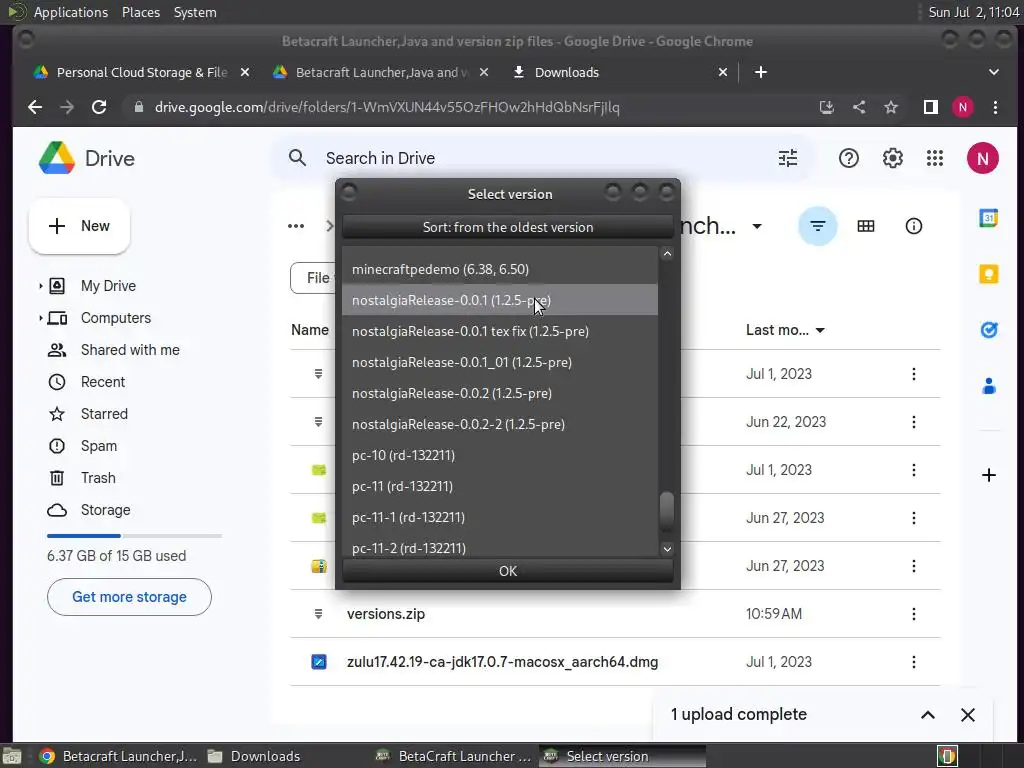Screen dimensions: 1024x768
Task: Open Google Tasks side panel icon
Action: [x=989, y=330]
